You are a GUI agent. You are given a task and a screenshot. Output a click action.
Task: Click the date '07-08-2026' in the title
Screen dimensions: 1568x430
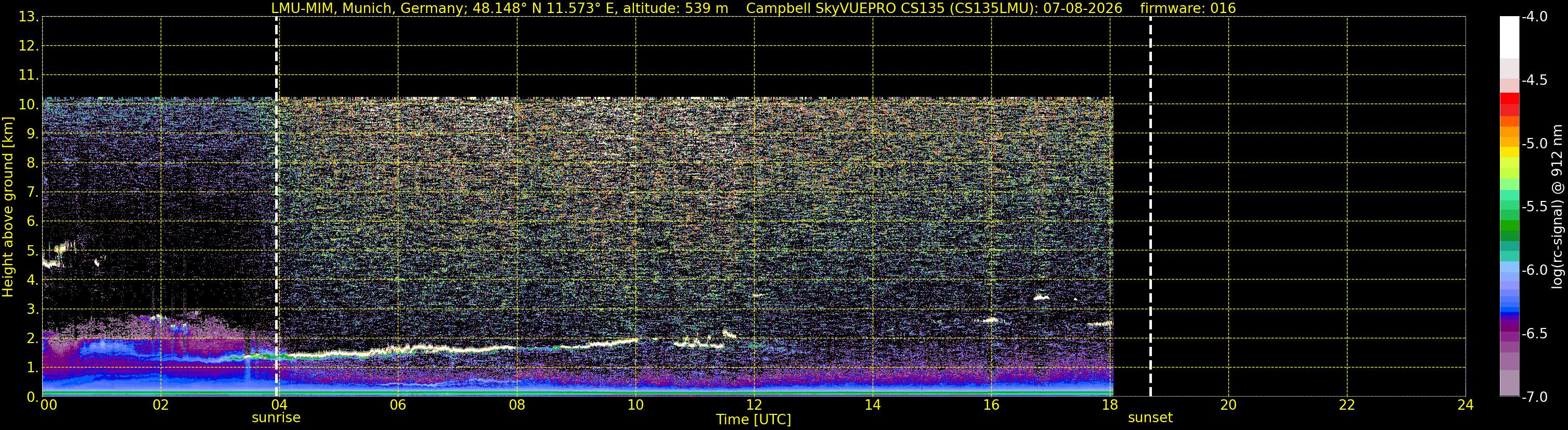click(x=1083, y=8)
